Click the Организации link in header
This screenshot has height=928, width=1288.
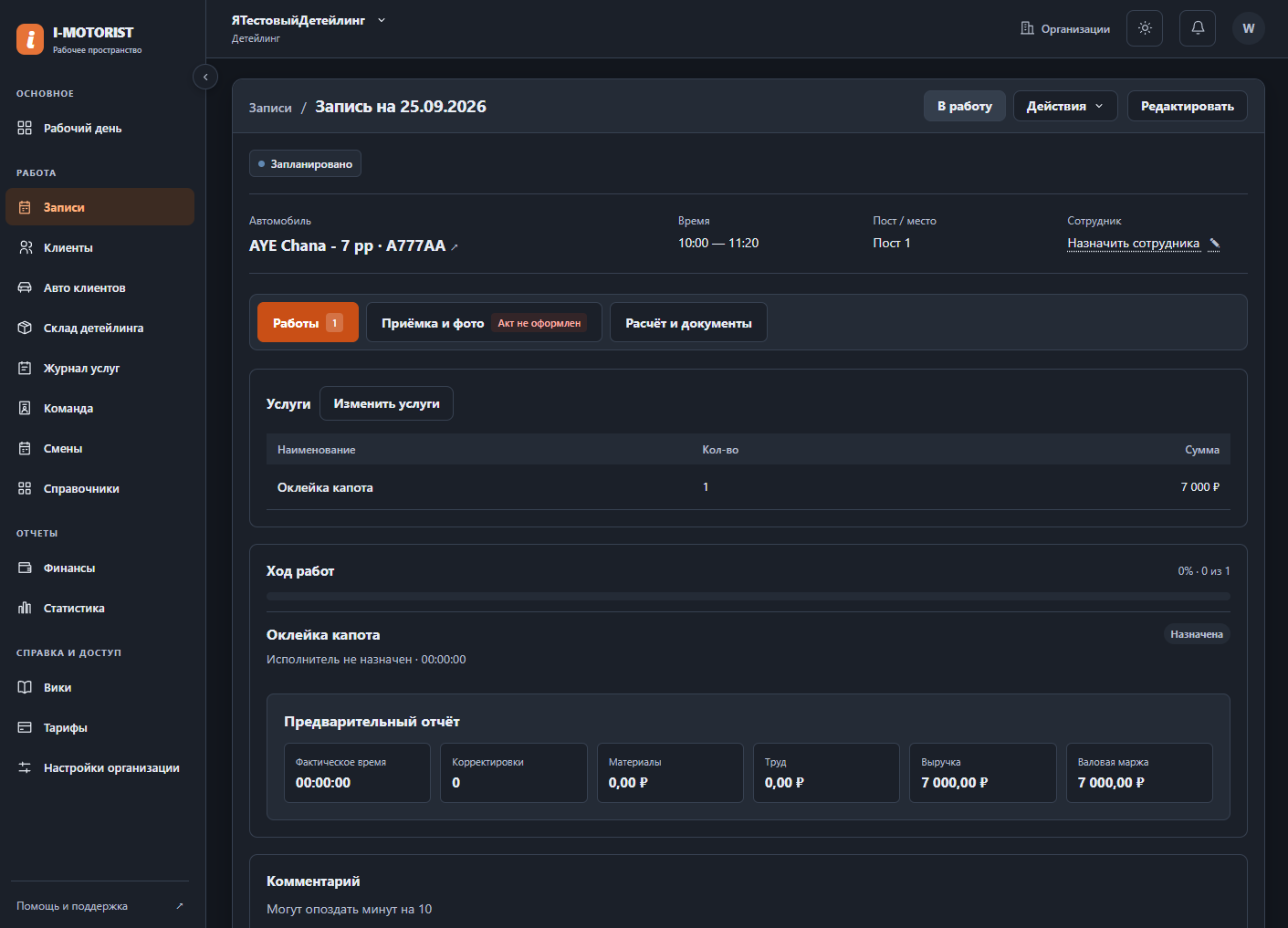pyautogui.click(x=1065, y=28)
